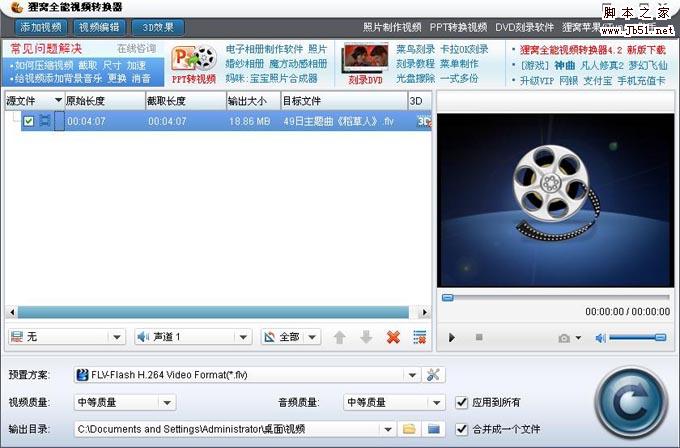
Task: Click the 3D效果 button
Action: click(x=158, y=27)
